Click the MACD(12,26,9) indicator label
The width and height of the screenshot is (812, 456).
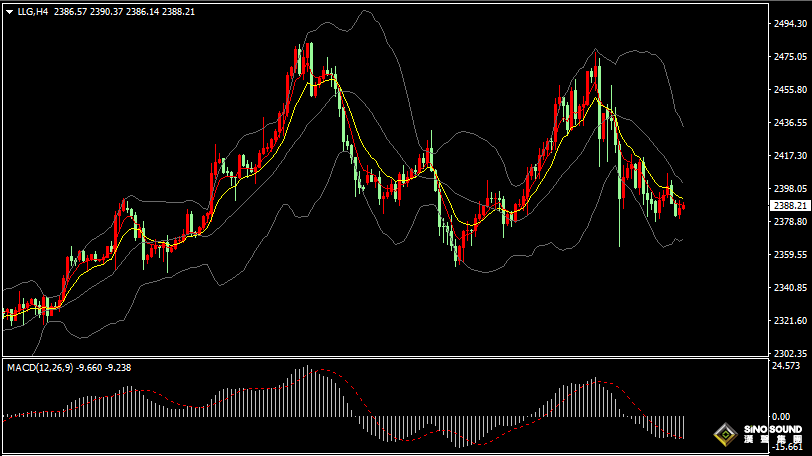click(x=40, y=367)
